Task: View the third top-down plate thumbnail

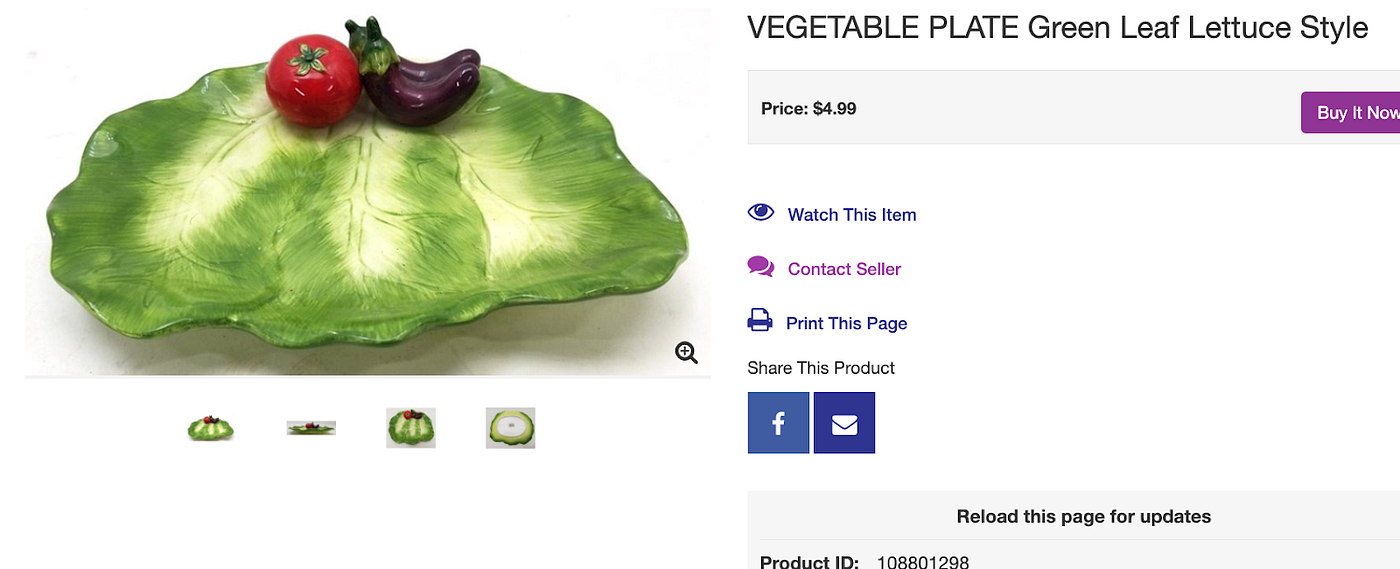Action: pyautogui.click(x=411, y=428)
